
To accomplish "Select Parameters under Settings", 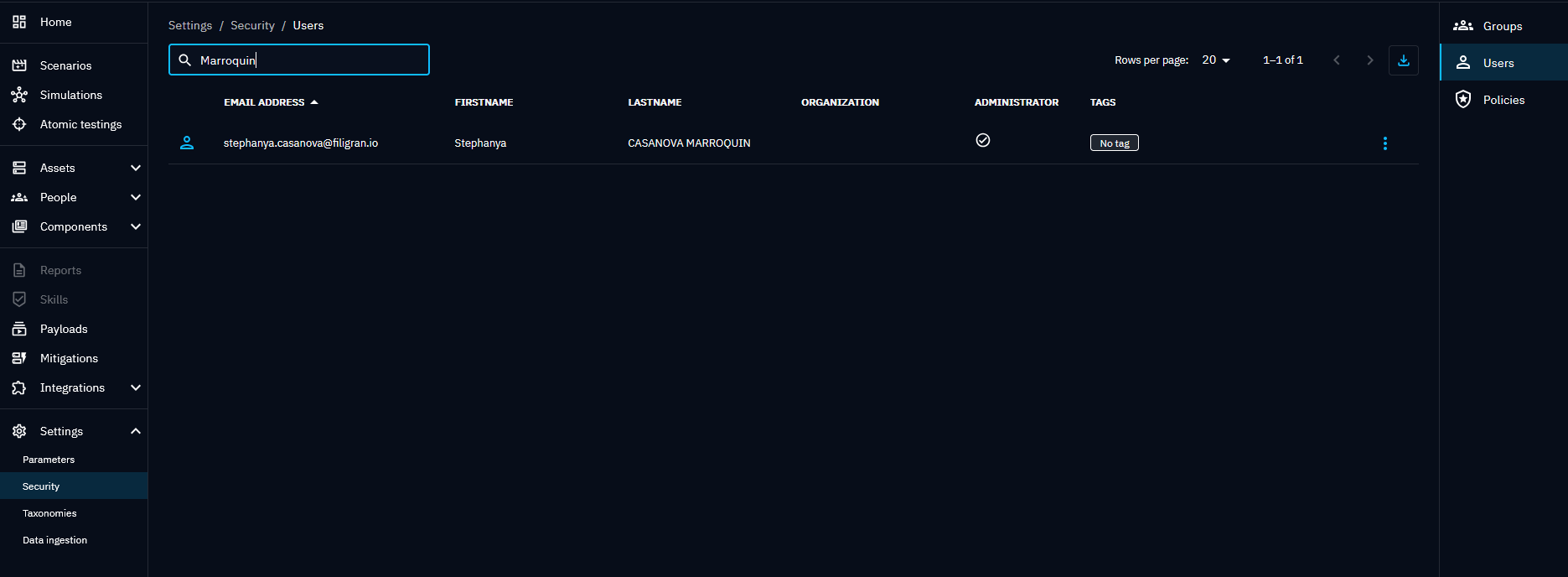I will tap(49, 460).
